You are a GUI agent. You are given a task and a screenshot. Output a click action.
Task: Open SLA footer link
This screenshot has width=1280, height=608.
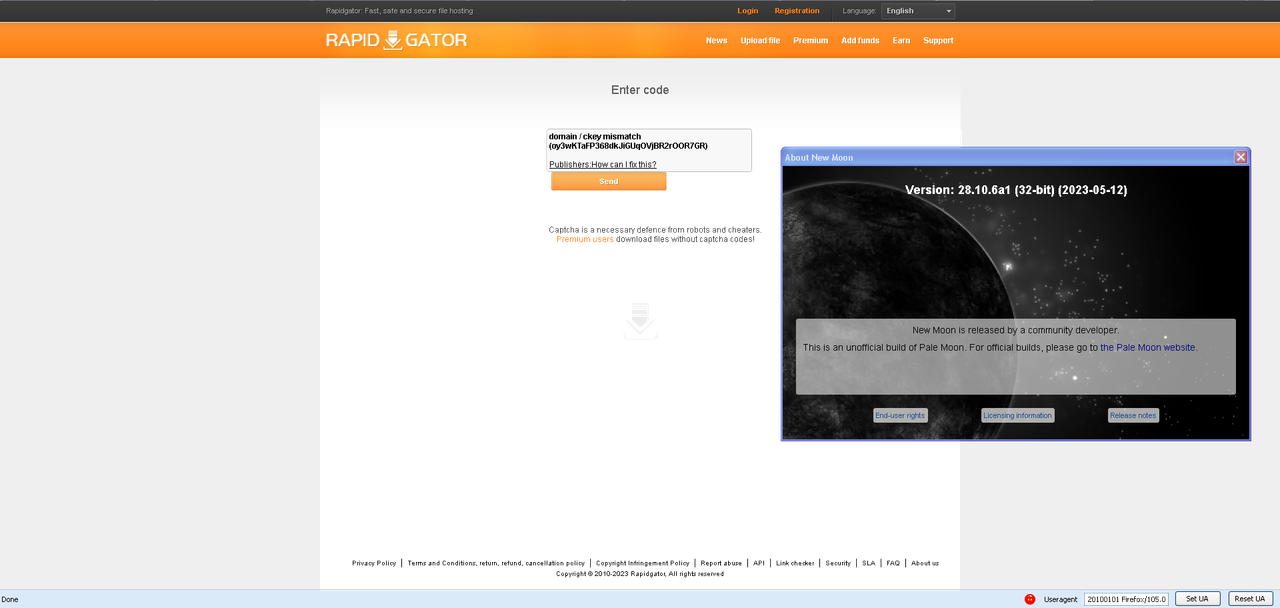[x=868, y=563]
